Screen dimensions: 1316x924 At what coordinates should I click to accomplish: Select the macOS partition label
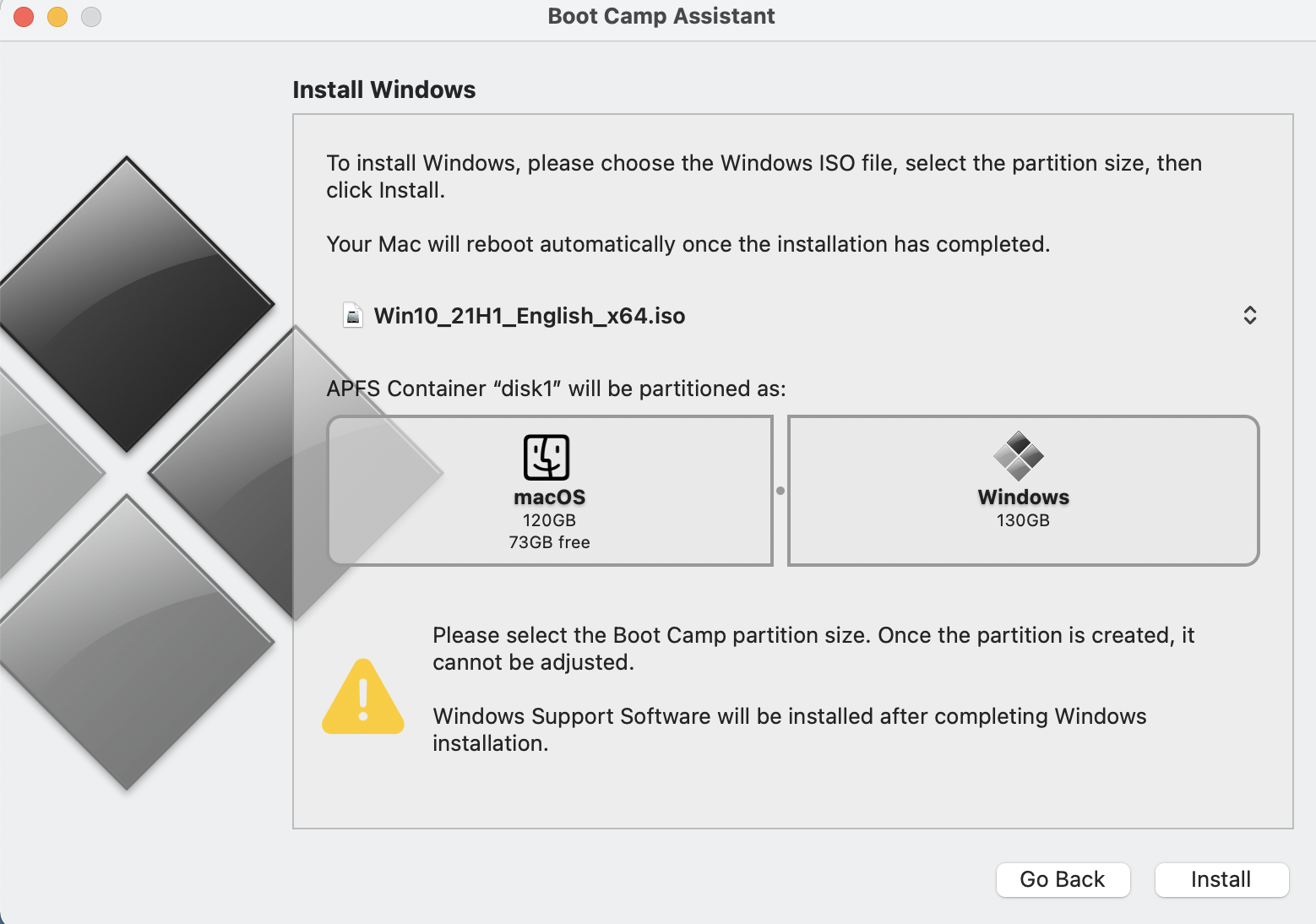click(x=550, y=497)
